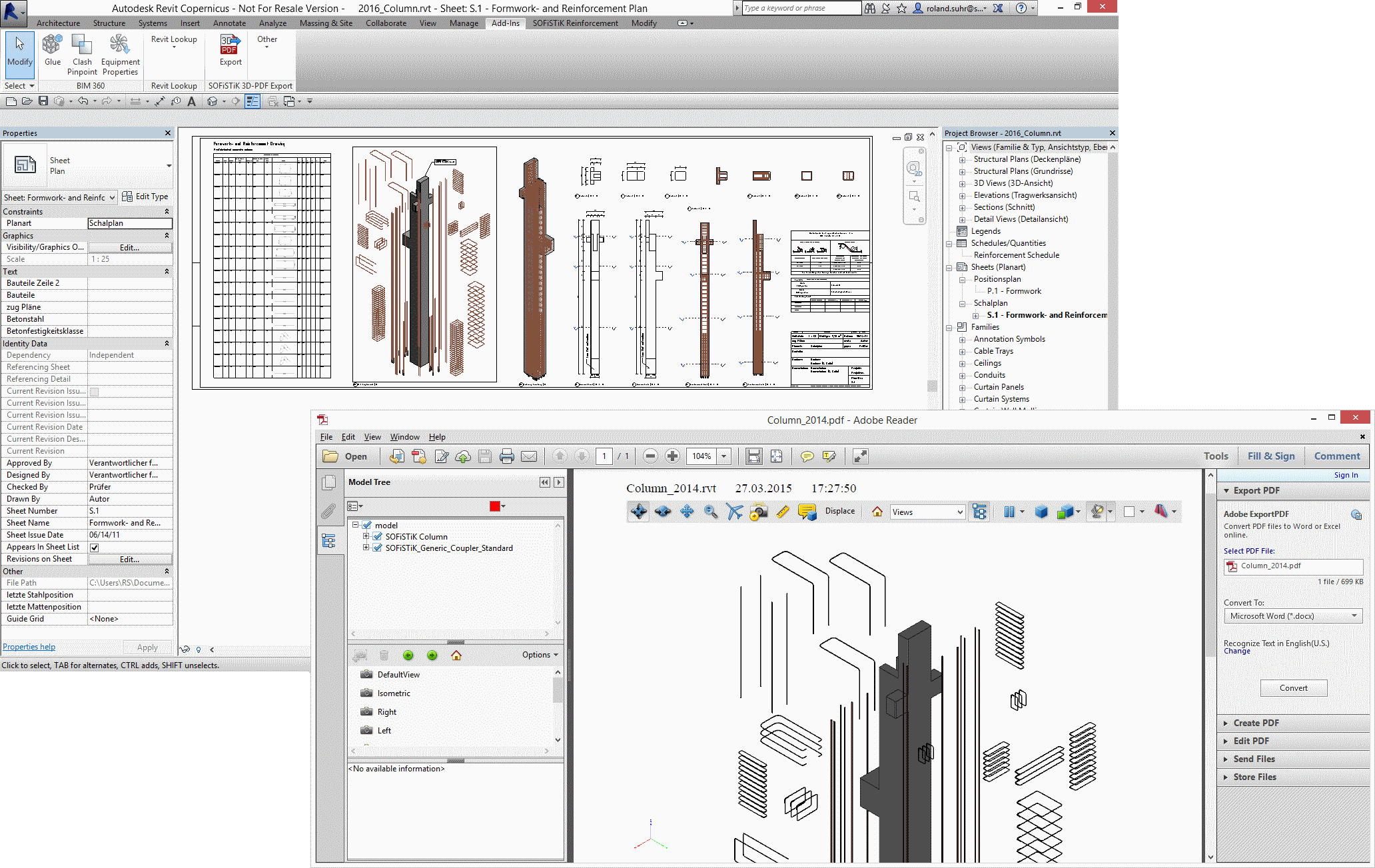
Task: Open Convert To Microsoft Word dropdown
Action: click(x=1293, y=616)
